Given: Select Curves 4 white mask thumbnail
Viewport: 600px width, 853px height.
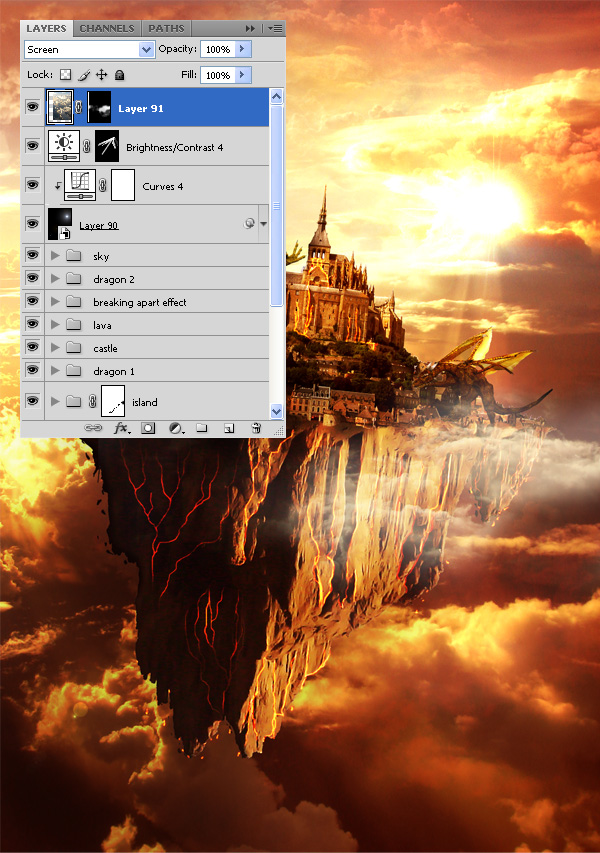Looking at the screenshot, I should [123, 185].
